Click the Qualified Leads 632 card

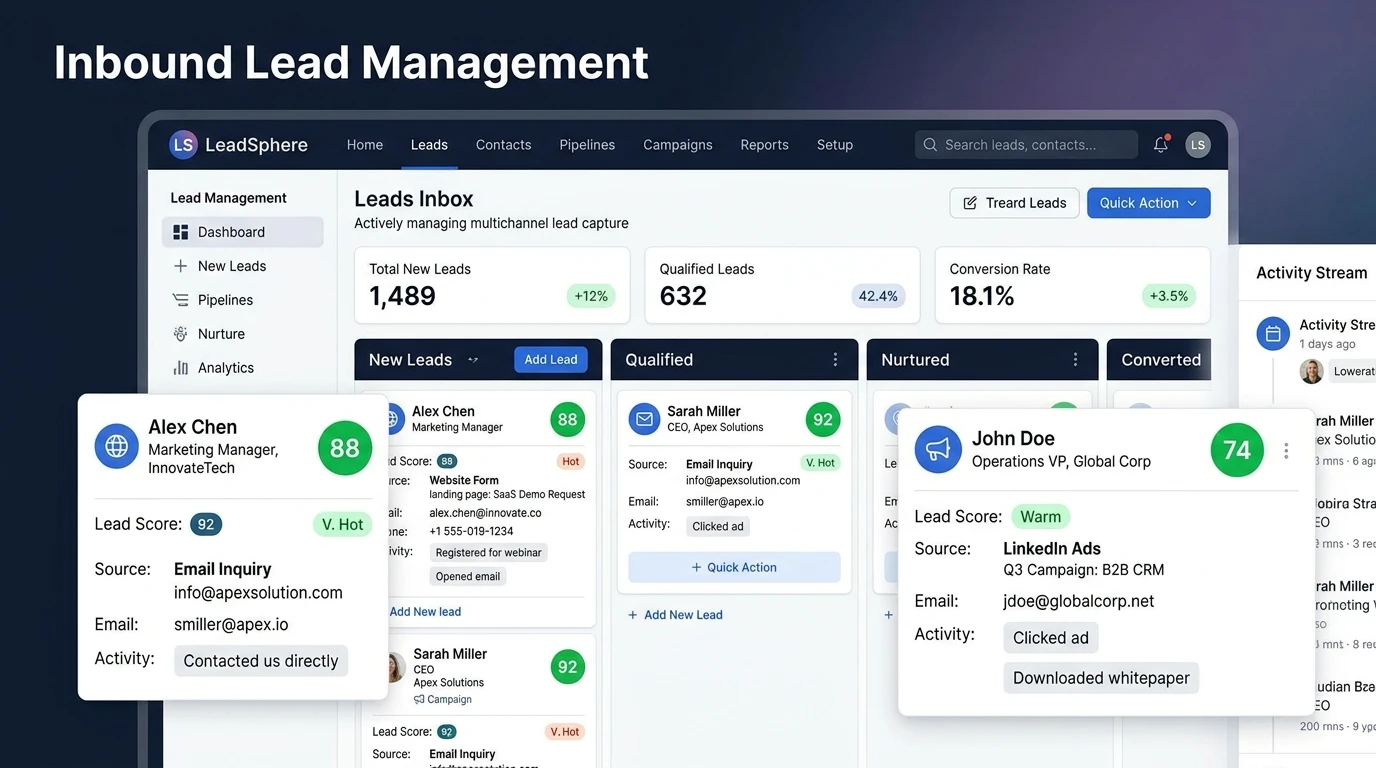click(x=783, y=286)
